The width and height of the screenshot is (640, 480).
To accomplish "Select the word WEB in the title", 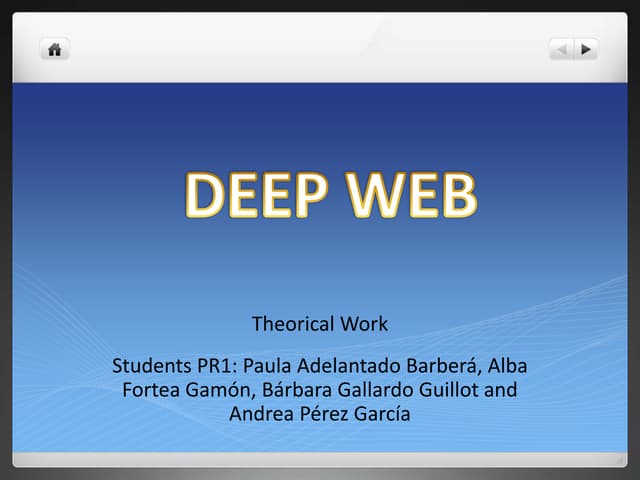I will [x=410, y=196].
